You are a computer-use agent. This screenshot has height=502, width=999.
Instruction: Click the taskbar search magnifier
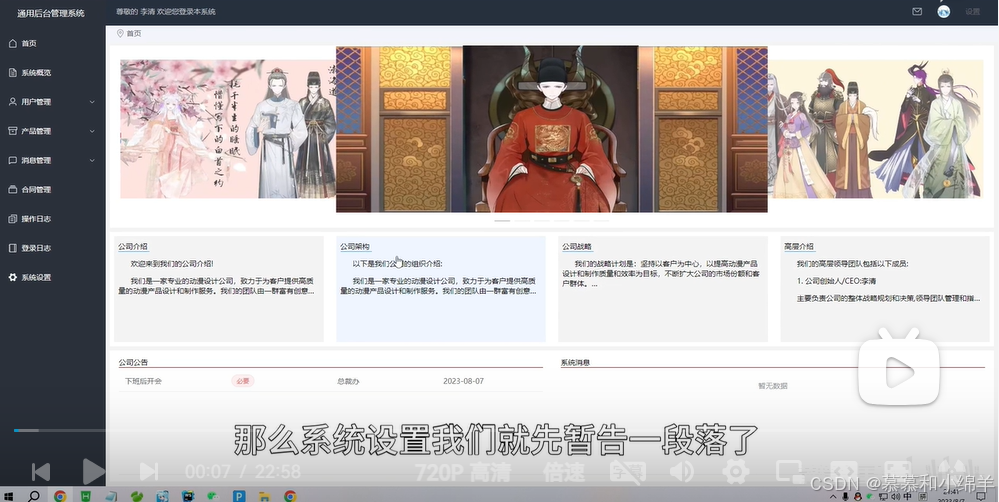pos(34,496)
